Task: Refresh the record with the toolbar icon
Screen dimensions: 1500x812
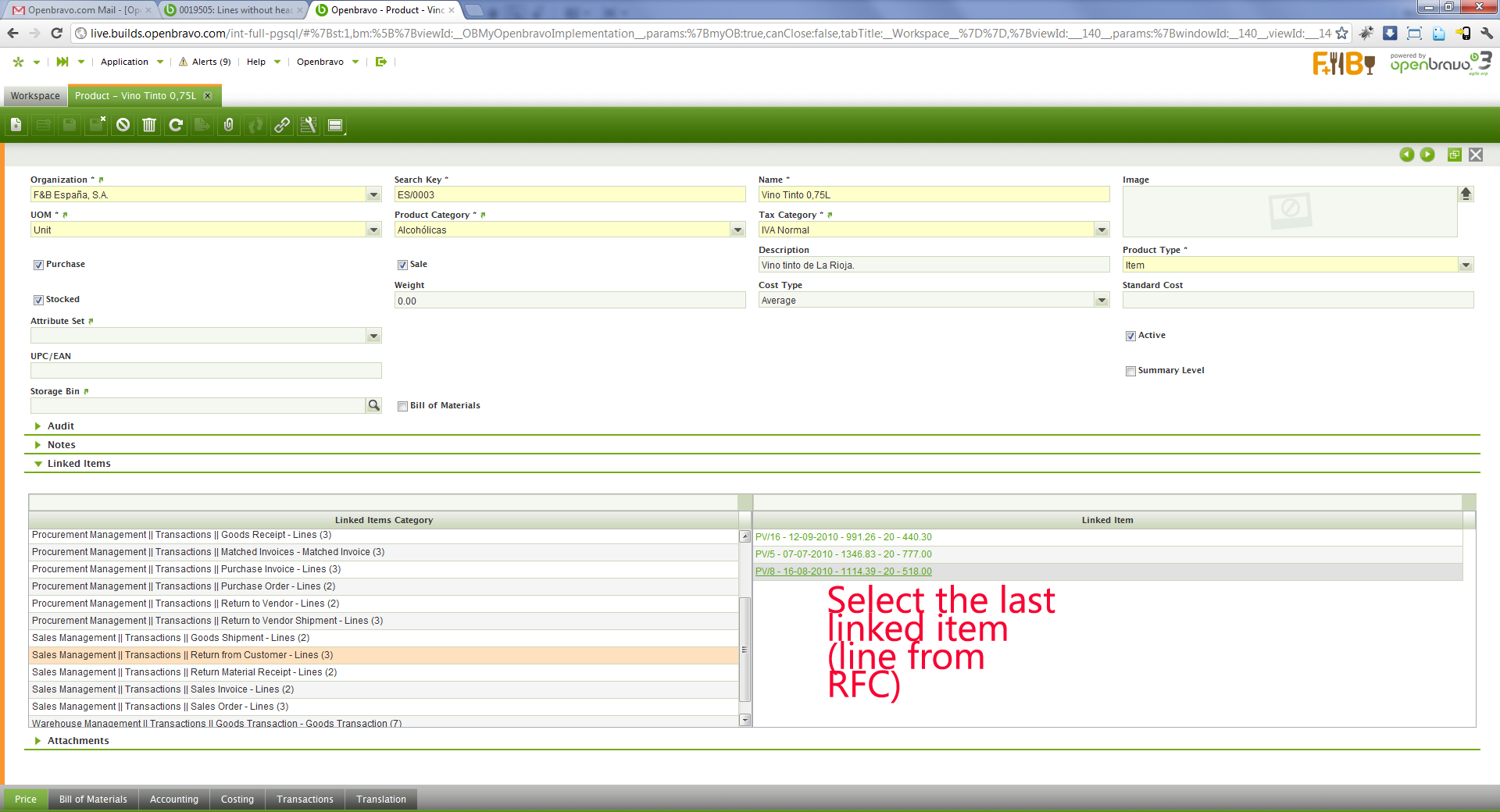Action: 176,125
